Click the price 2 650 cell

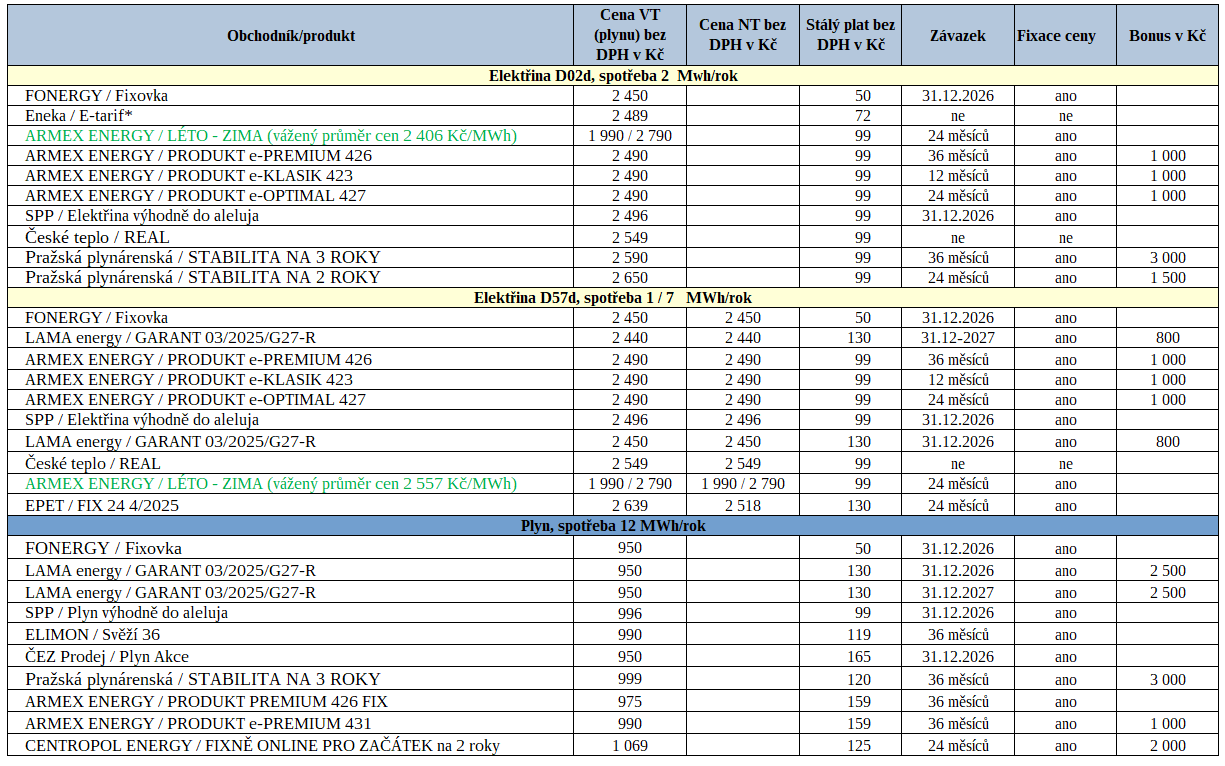(630, 277)
